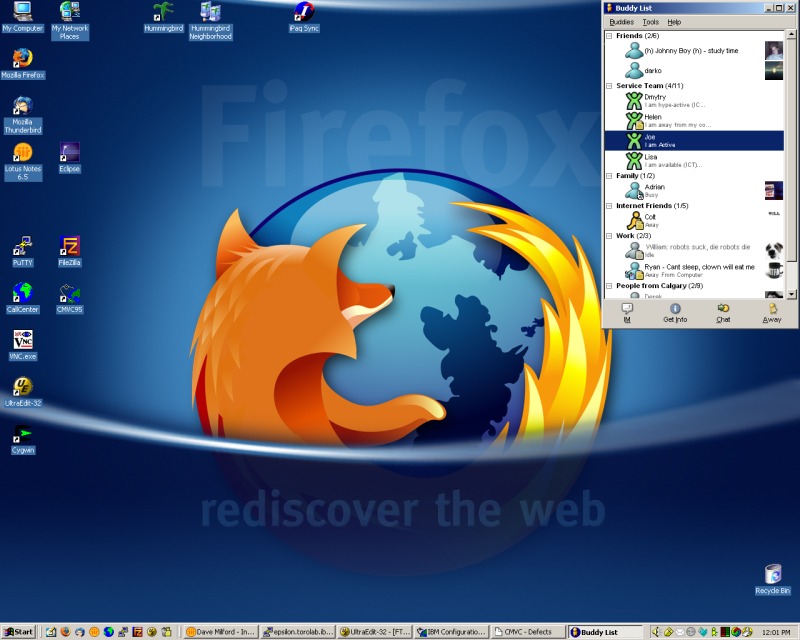Select buddy Helen in Service Team
This screenshot has height=640, width=800.
pos(652,117)
